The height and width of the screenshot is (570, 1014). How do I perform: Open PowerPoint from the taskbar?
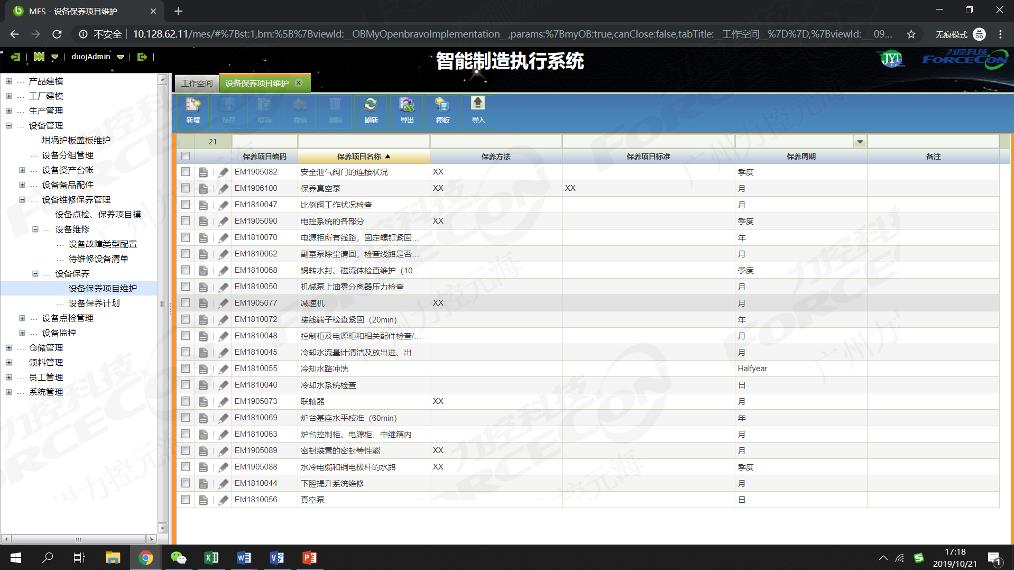coord(309,557)
